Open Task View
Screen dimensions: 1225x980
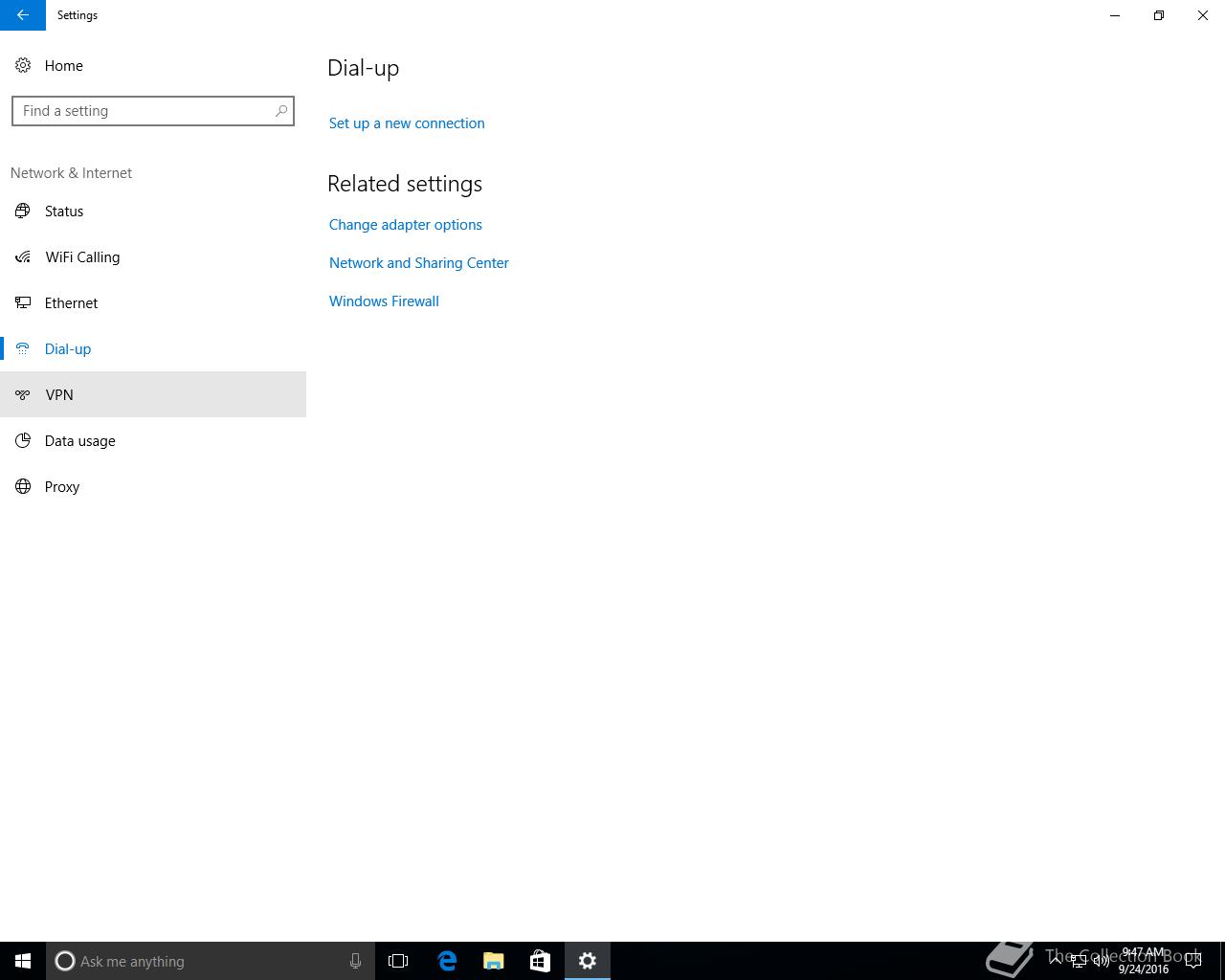[398, 961]
